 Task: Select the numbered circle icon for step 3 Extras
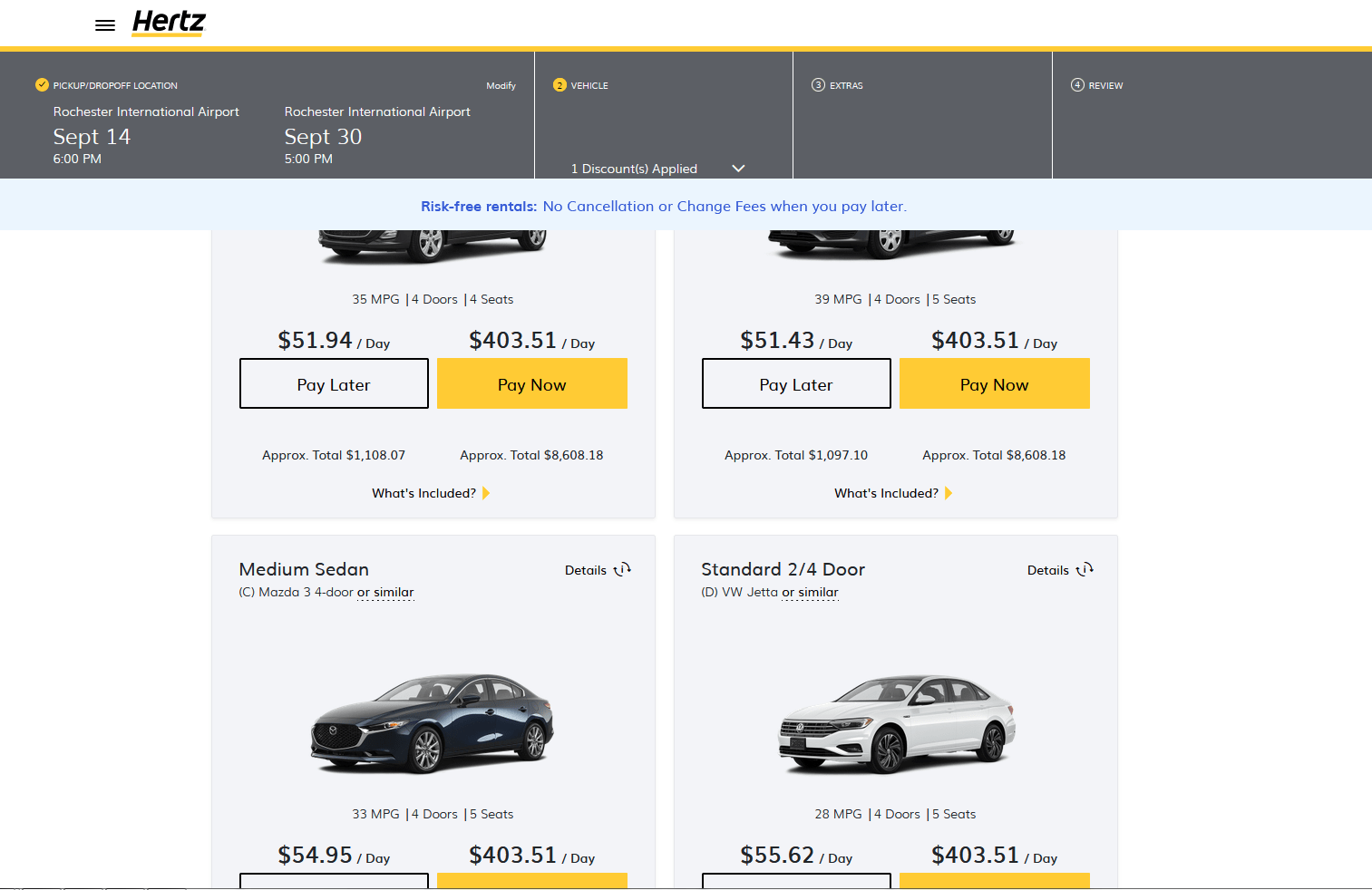tap(819, 85)
